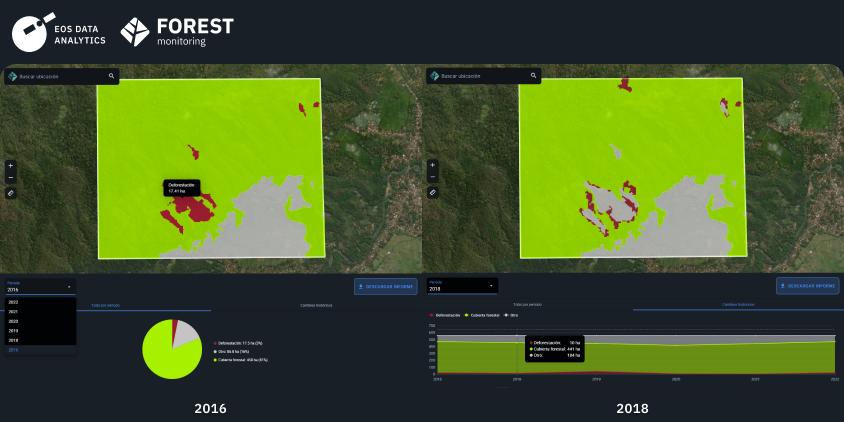Image resolution: width=844 pixels, height=422 pixels.
Task: Switch to Cambios históricos tab in left panel
Action: [314, 304]
